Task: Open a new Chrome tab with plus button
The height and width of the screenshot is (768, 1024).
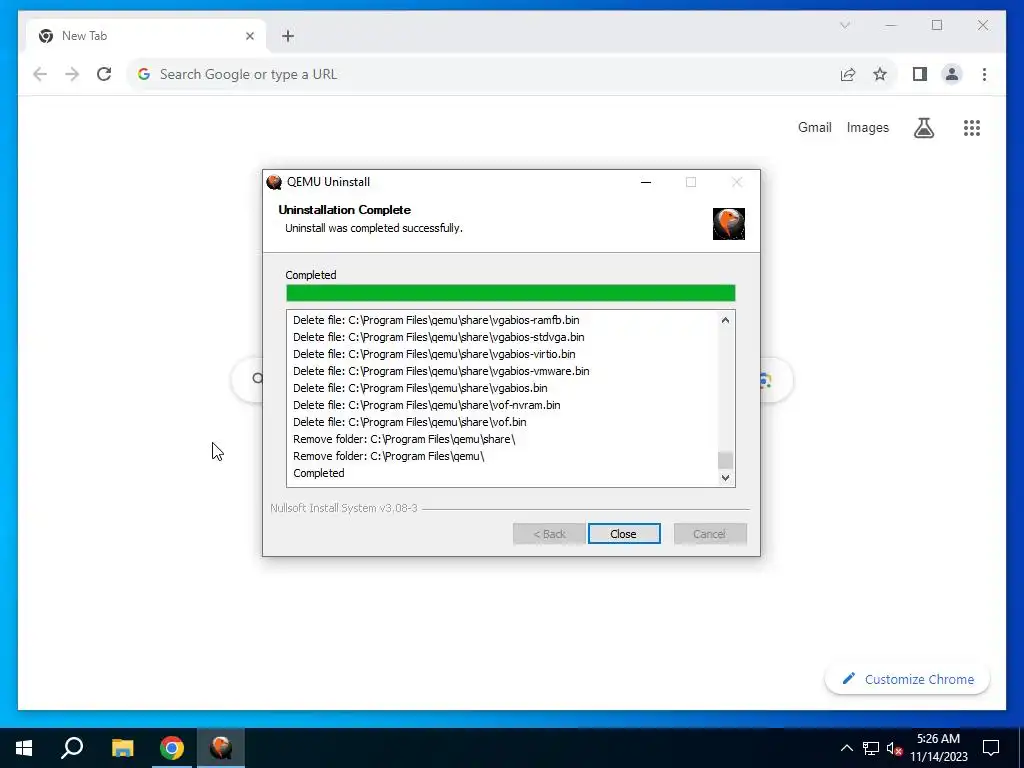Action: click(x=288, y=36)
